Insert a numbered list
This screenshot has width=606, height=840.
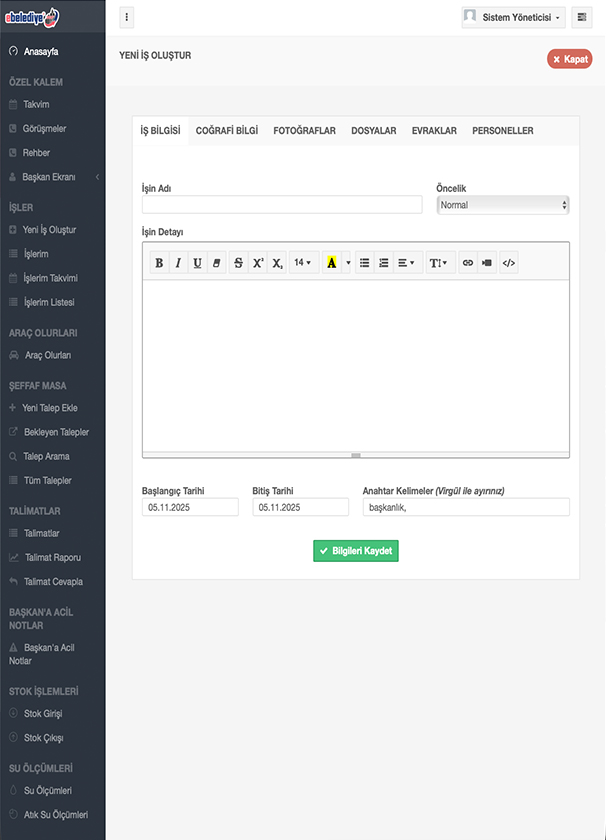pos(383,263)
